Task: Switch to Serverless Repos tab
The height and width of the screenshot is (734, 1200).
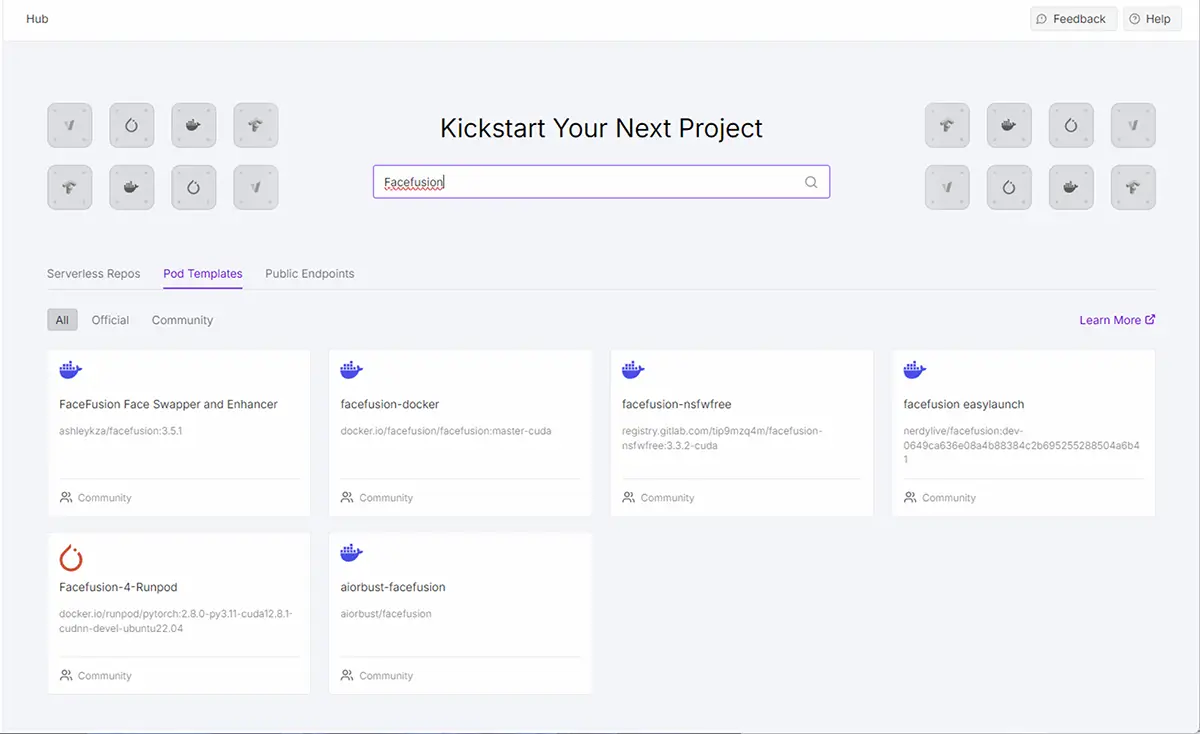Action: click(x=93, y=273)
